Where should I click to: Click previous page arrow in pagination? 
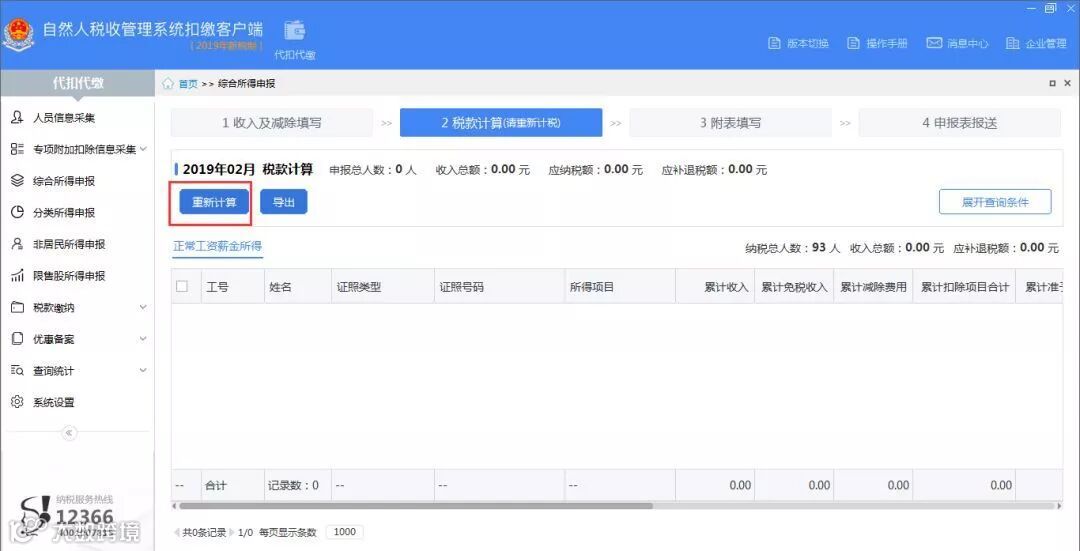pyautogui.click(x=178, y=532)
